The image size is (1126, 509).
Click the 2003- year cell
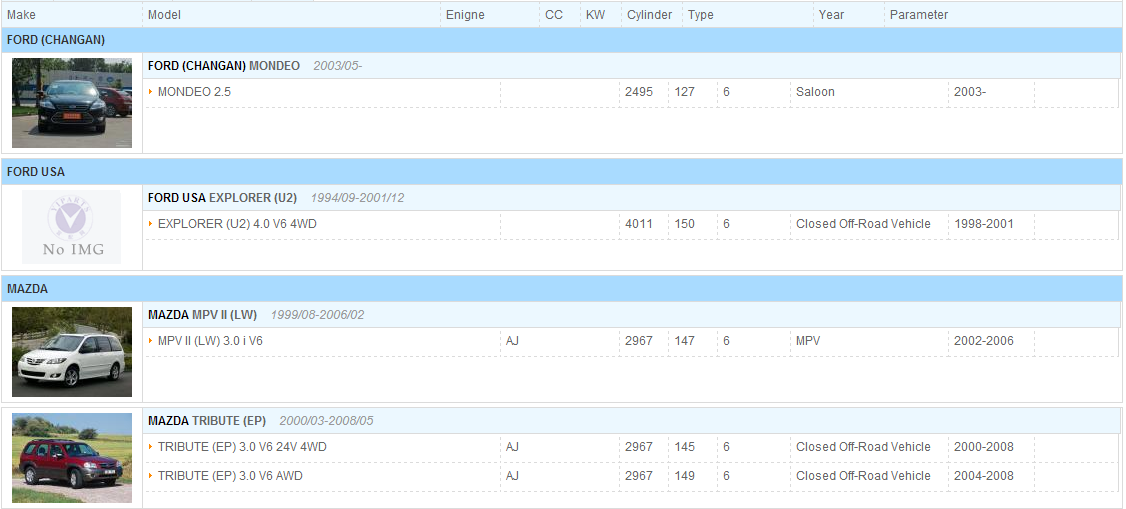[970, 92]
